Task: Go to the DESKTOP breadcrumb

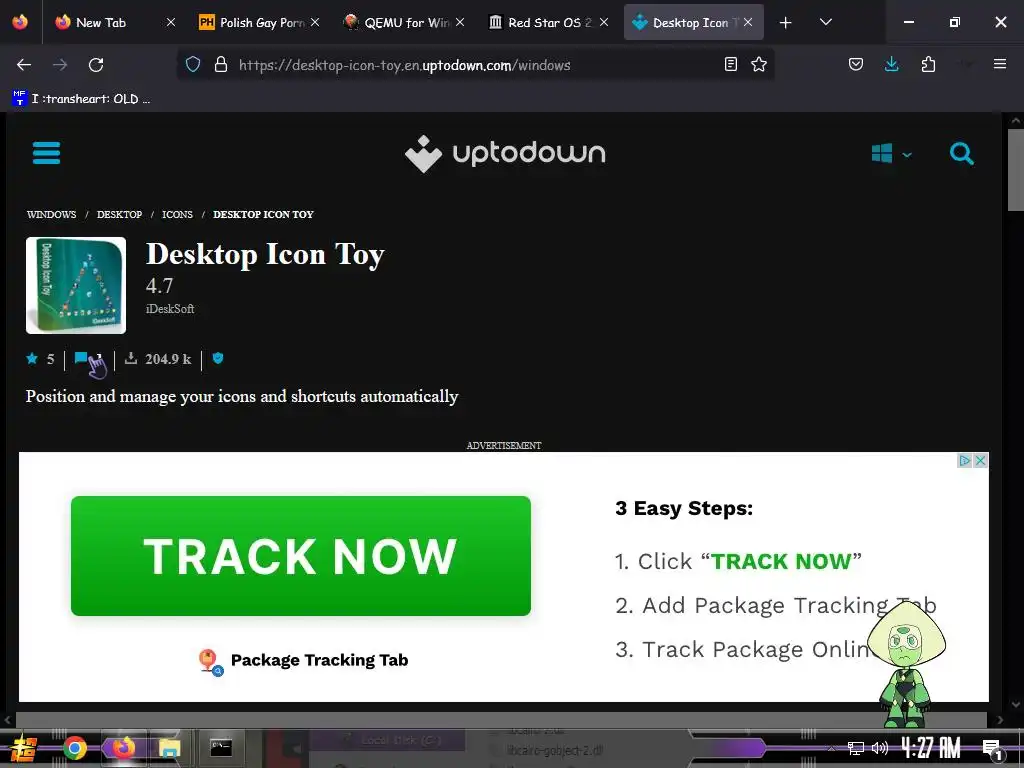Action: click(x=120, y=214)
